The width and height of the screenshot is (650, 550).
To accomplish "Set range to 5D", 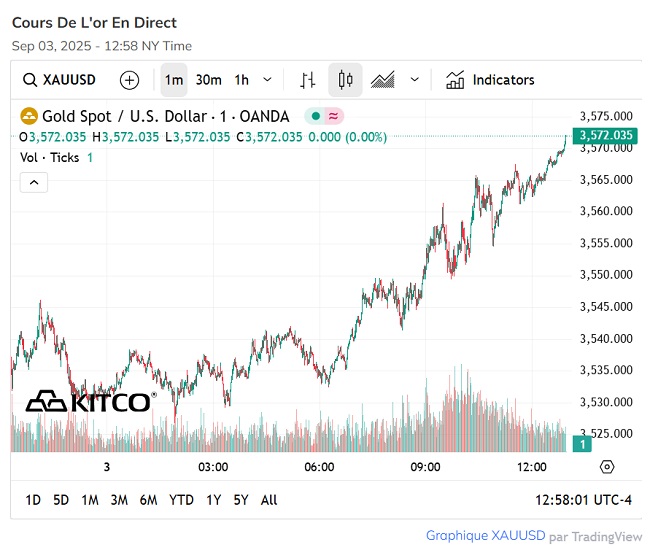I will (61, 500).
